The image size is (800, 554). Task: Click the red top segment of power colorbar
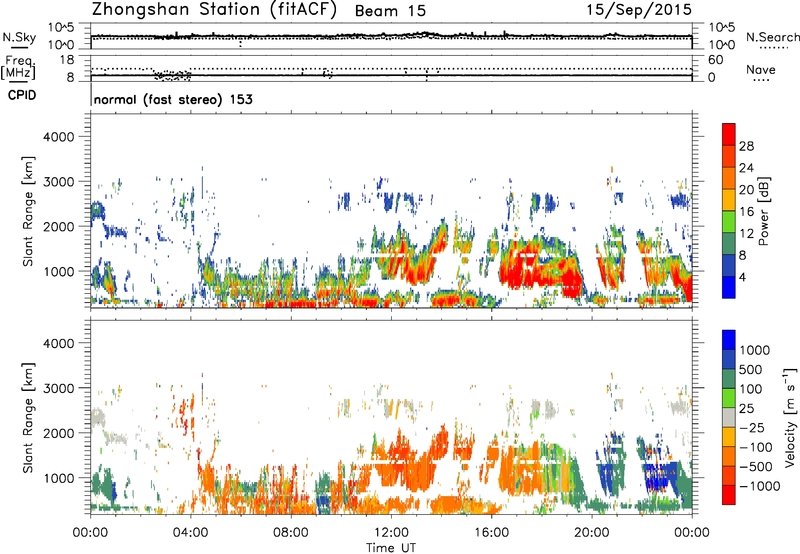coord(729,135)
